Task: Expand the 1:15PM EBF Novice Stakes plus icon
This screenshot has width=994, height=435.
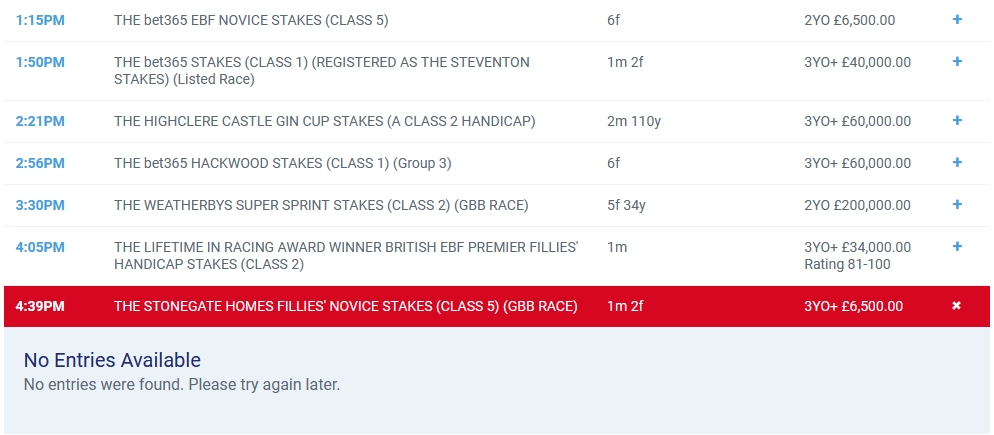Action: tap(957, 20)
